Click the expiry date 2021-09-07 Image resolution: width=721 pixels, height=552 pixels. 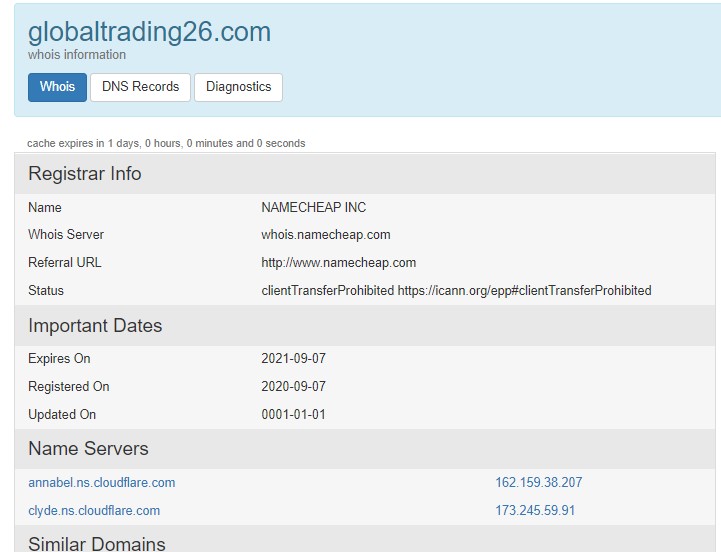click(293, 358)
